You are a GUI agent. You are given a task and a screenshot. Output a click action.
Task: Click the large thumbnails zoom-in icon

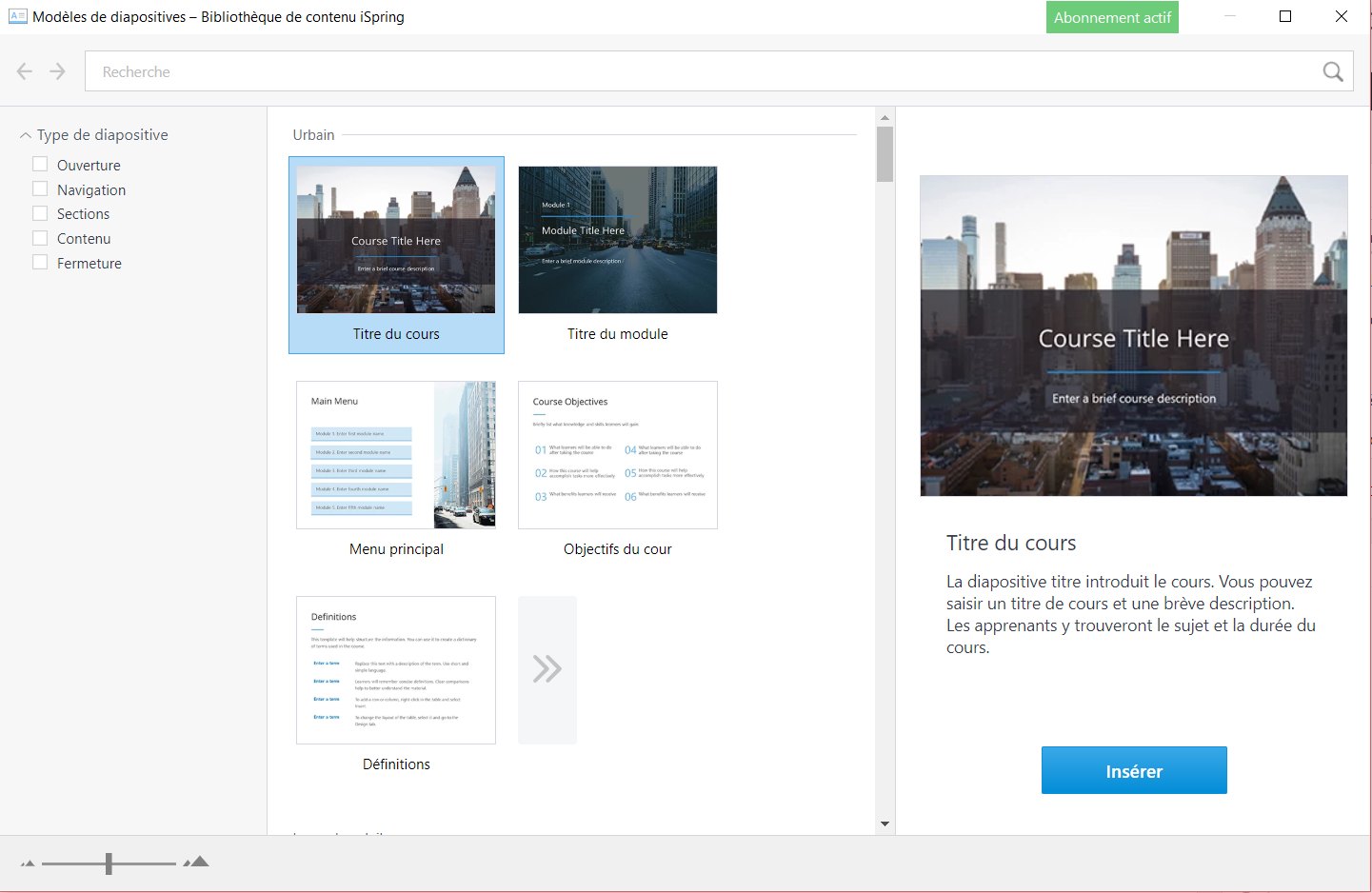point(196,862)
